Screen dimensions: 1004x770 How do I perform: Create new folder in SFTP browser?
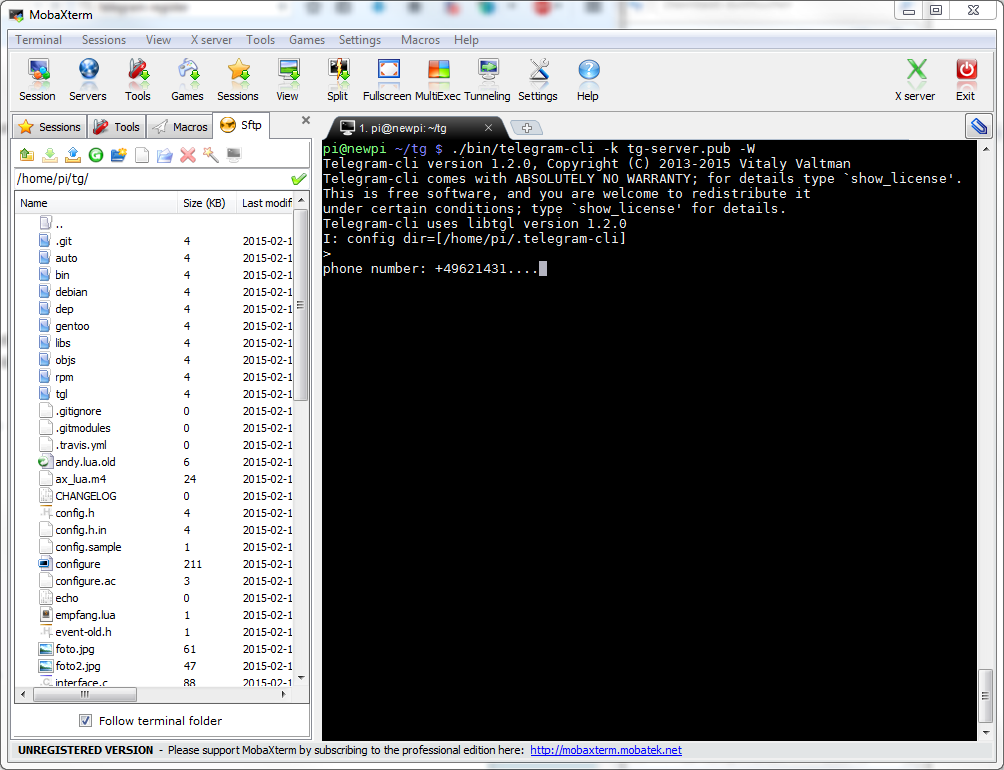(119, 155)
